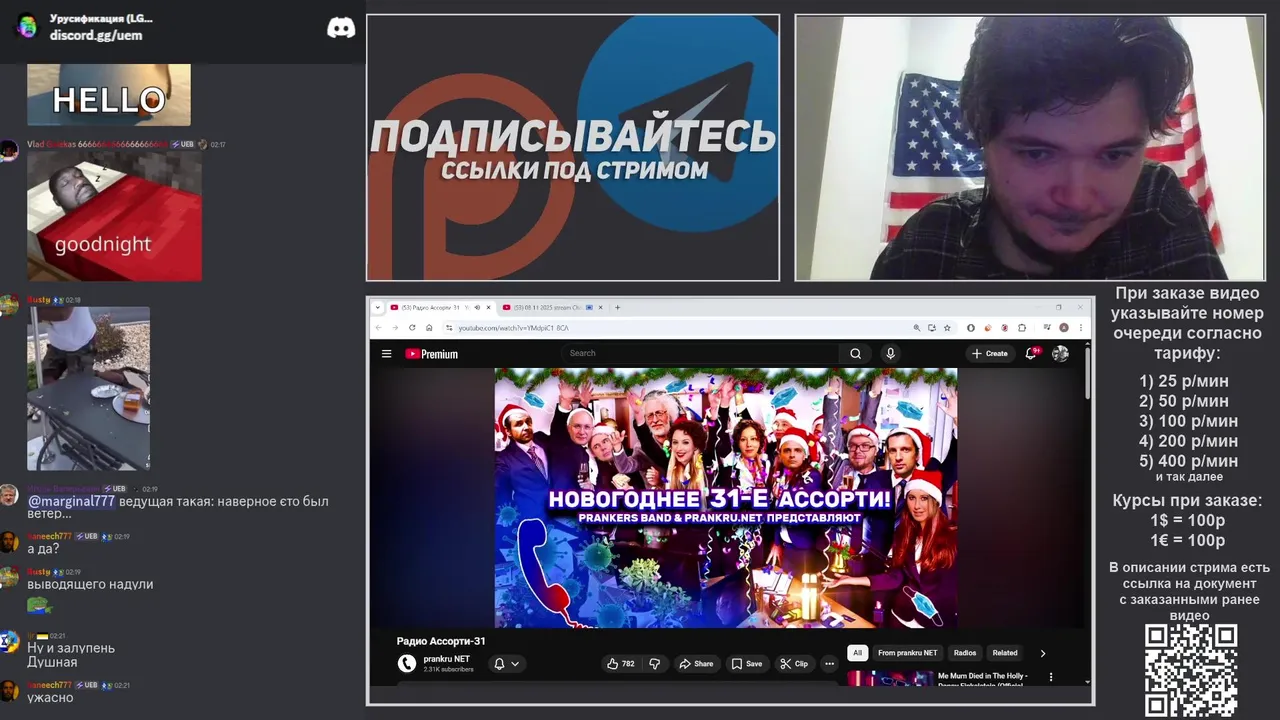Toggle notification bell for prankru NET
Viewport: 1280px width, 720px height.
point(499,663)
